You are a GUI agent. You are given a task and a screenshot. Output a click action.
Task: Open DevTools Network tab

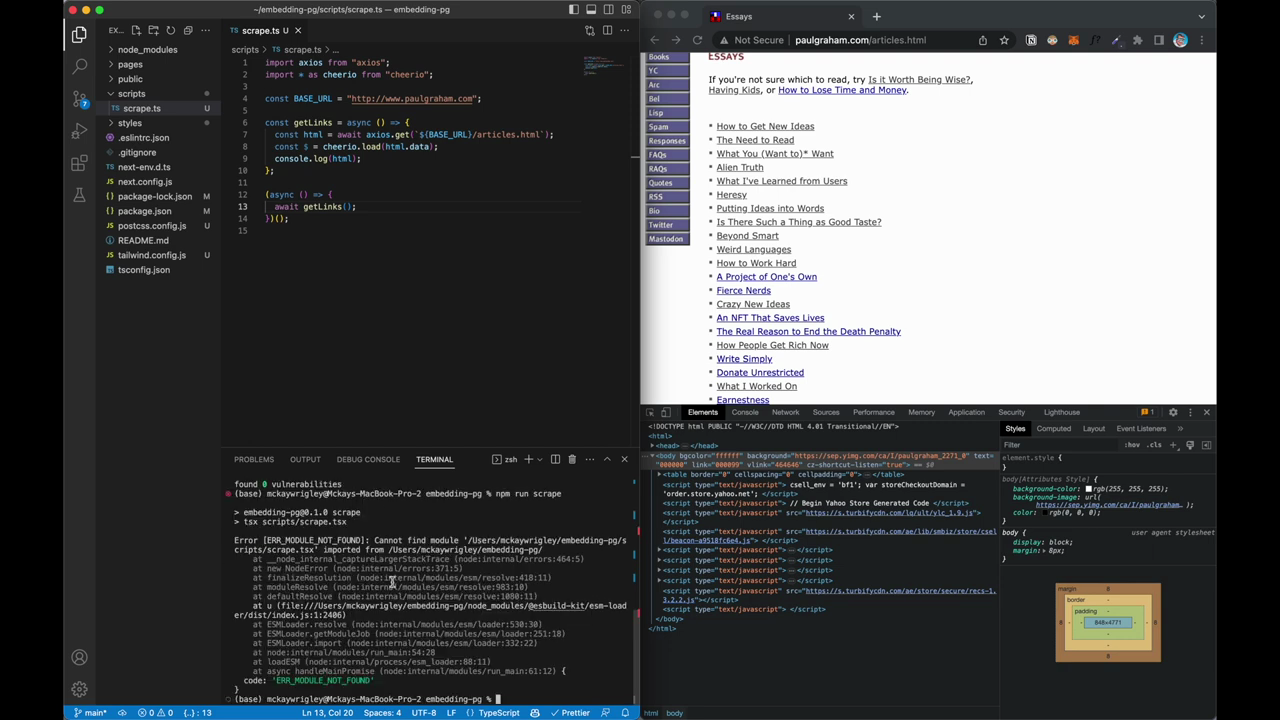tap(785, 412)
